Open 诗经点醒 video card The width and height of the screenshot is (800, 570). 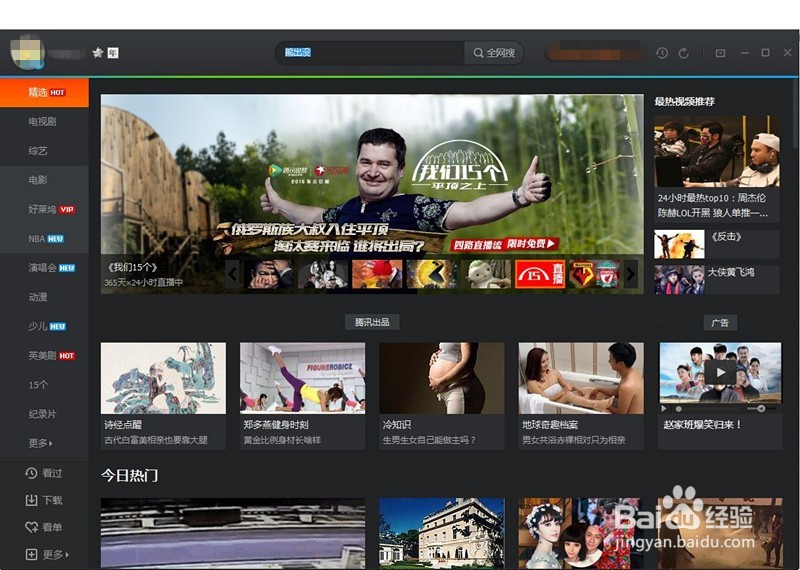pos(163,395)
